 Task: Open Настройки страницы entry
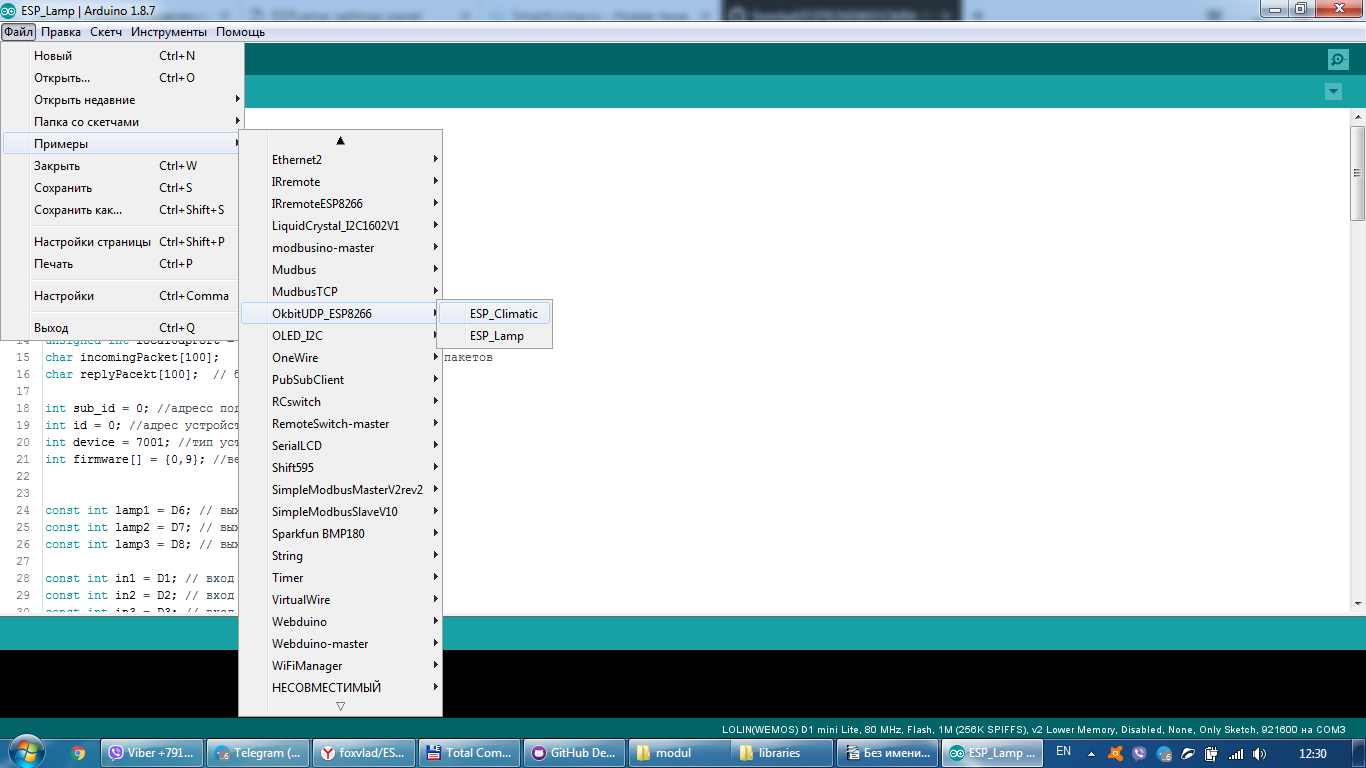pyautogui.click(x=122, y=242)
